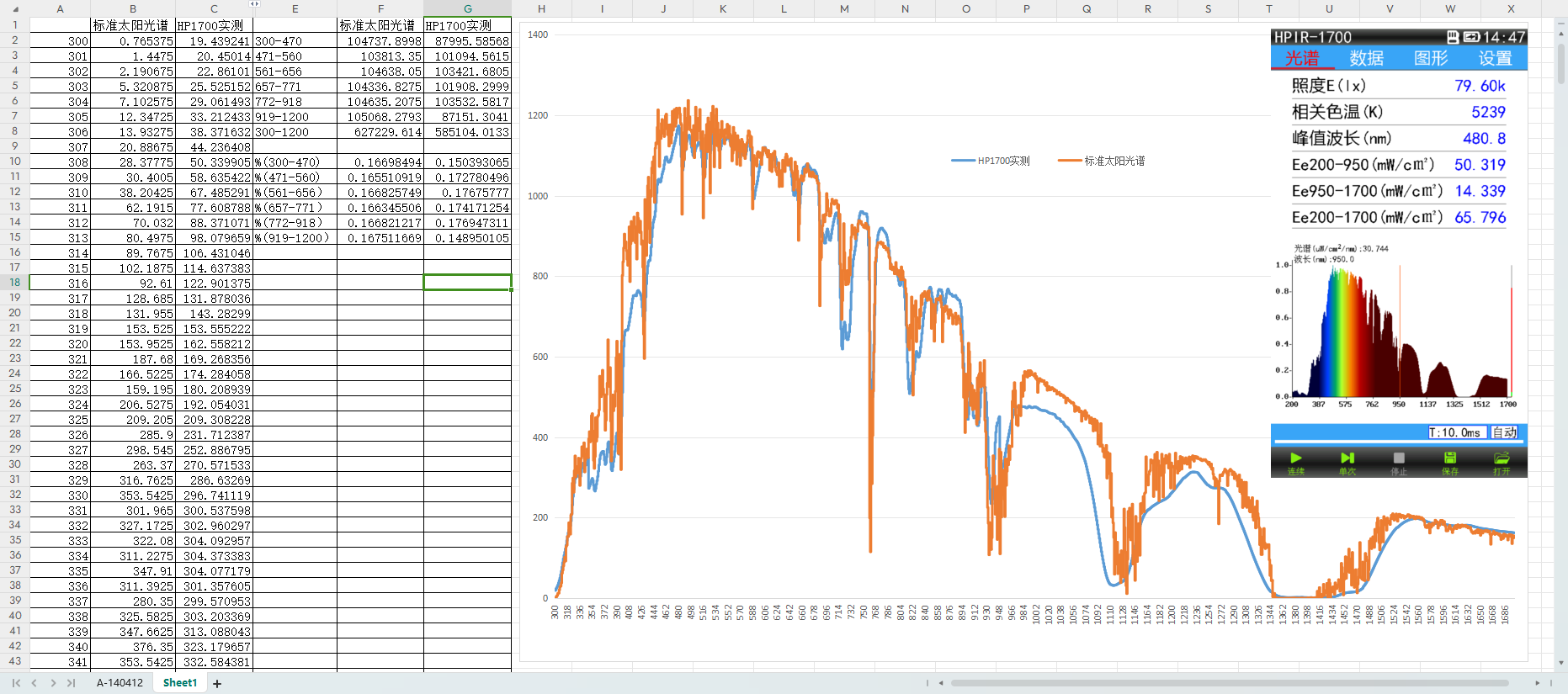
Task: Click the selected empty cell G18
Action: [x=468, y=283]
